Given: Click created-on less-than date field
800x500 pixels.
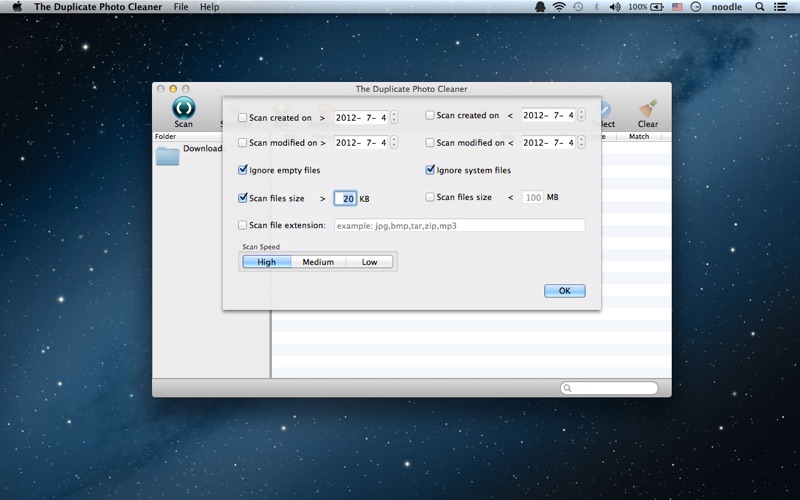Looking at the screenshot, I should (549, 115).
